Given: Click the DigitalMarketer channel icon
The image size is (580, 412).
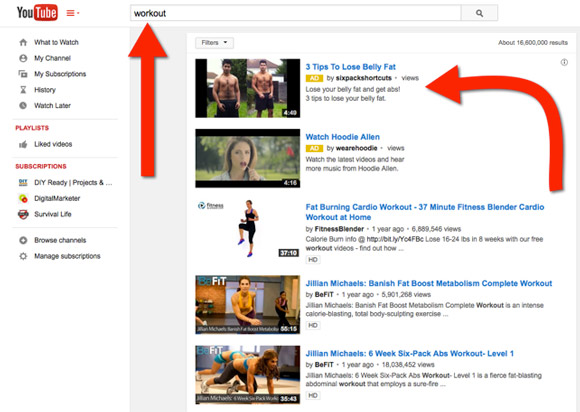Looking at the screenshot, I should click(x=23, y=198).
